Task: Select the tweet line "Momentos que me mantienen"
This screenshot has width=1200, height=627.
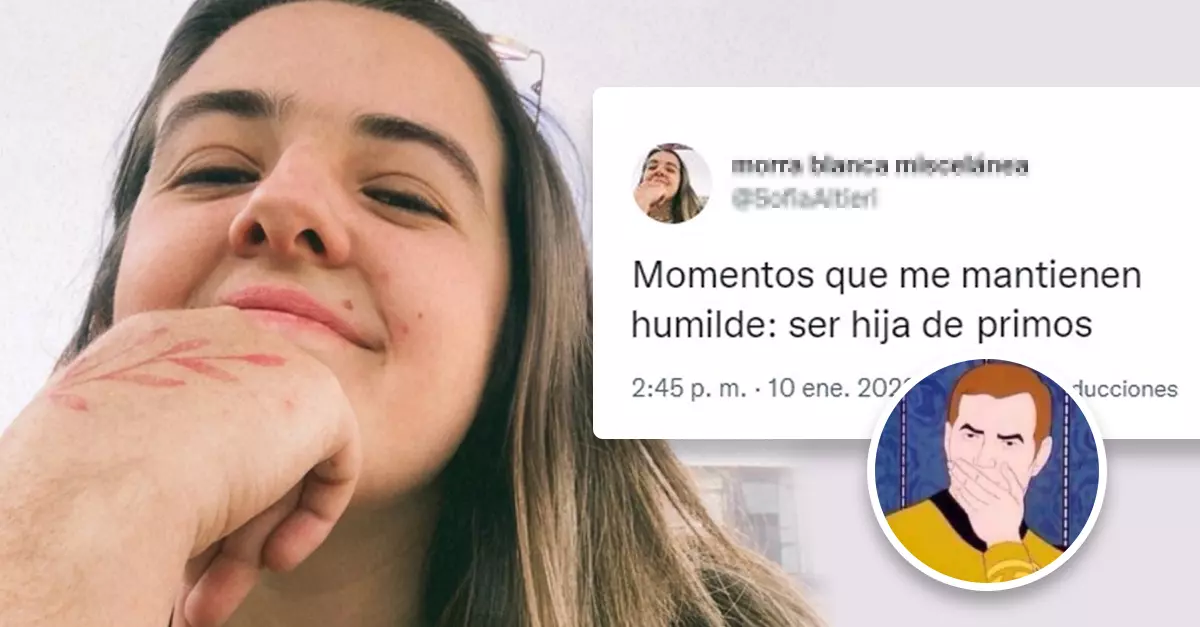Action: pos(887,276)
